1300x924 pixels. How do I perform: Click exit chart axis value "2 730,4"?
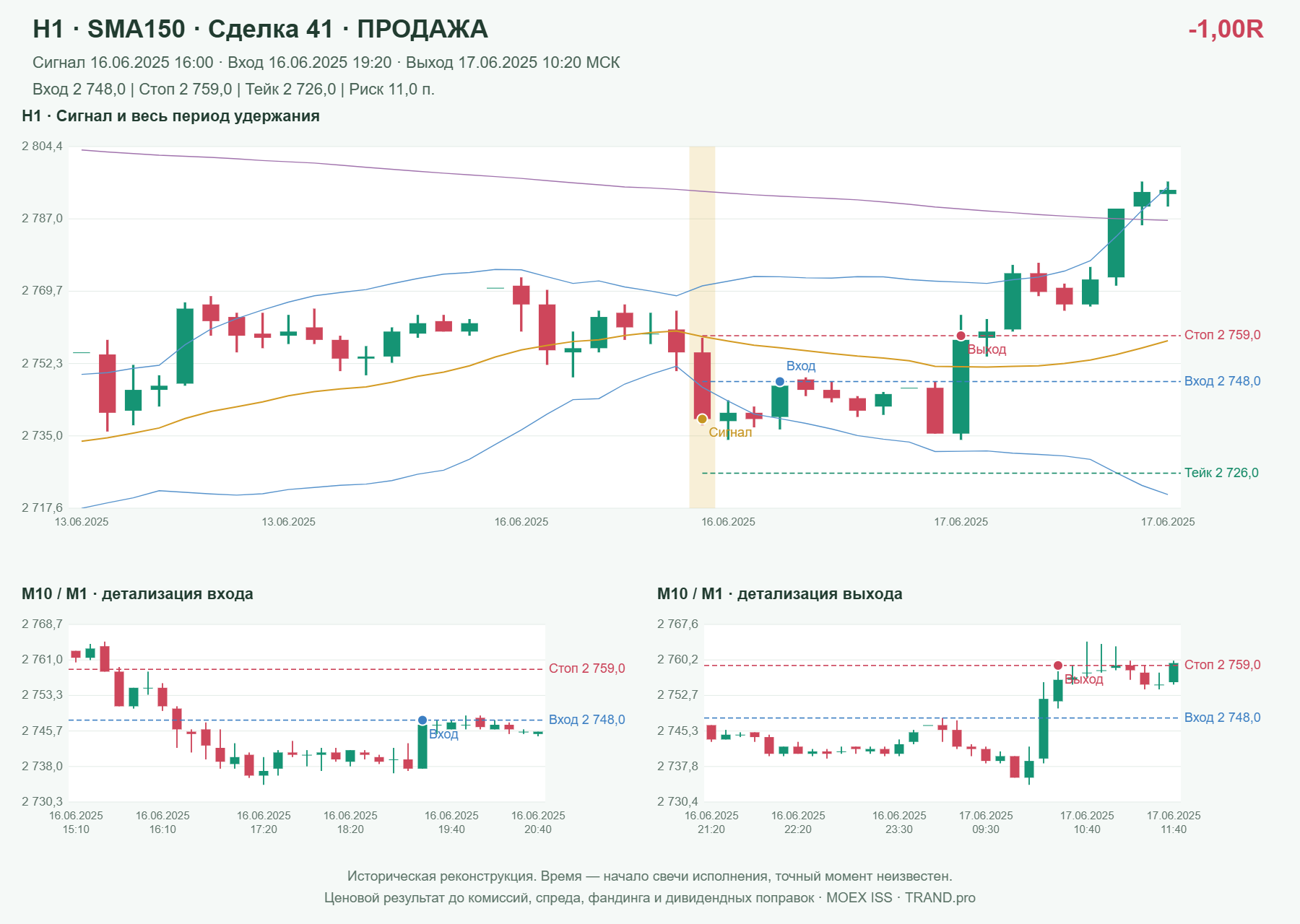(677, 802)
